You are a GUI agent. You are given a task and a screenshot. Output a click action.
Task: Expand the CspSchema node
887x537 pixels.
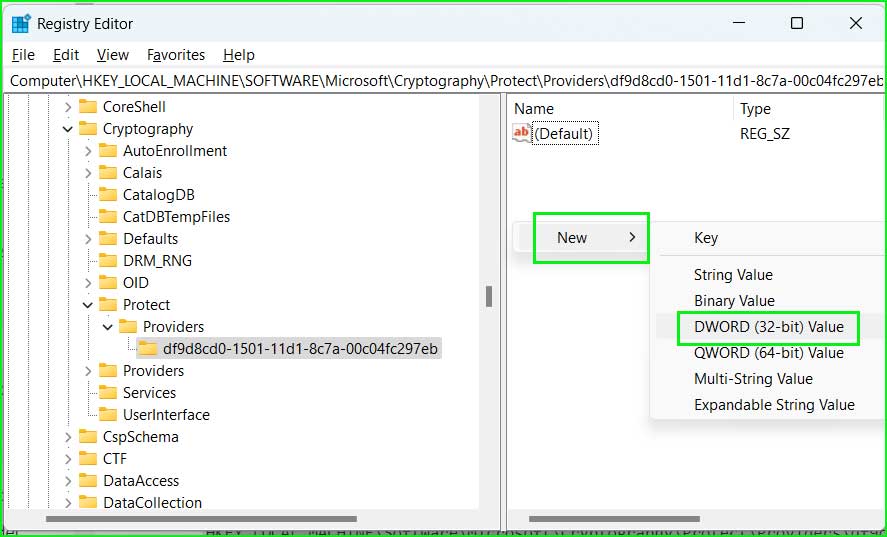[x=68, y=437]
